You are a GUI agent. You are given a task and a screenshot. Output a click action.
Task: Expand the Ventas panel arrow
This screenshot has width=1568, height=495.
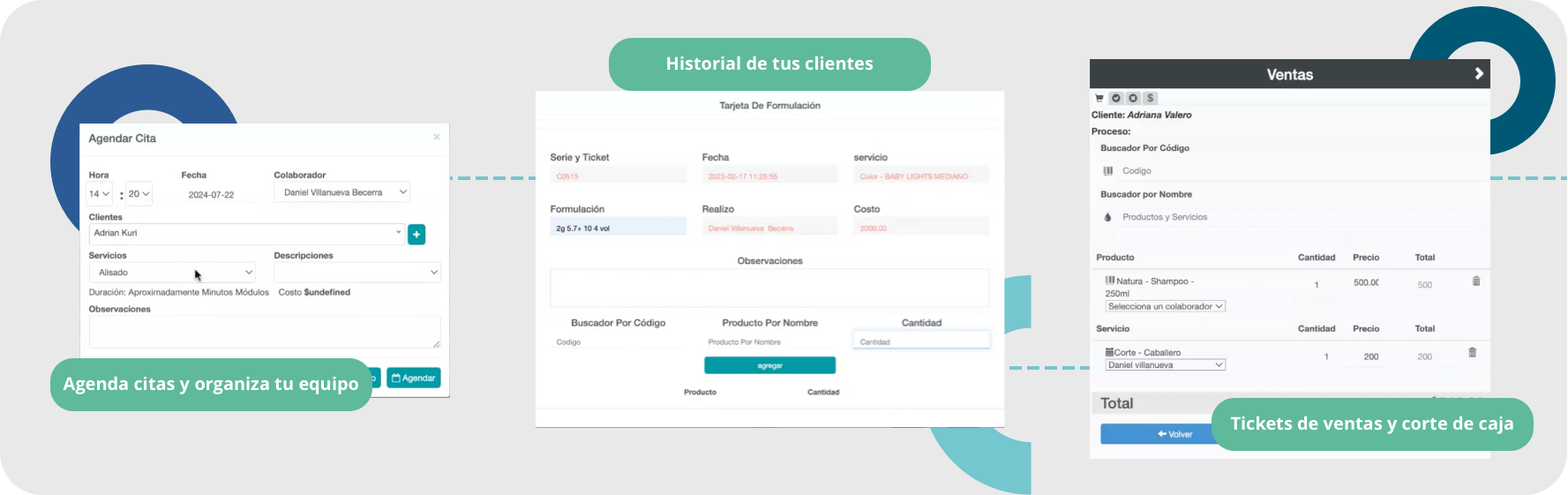(x=1479, y=74)
